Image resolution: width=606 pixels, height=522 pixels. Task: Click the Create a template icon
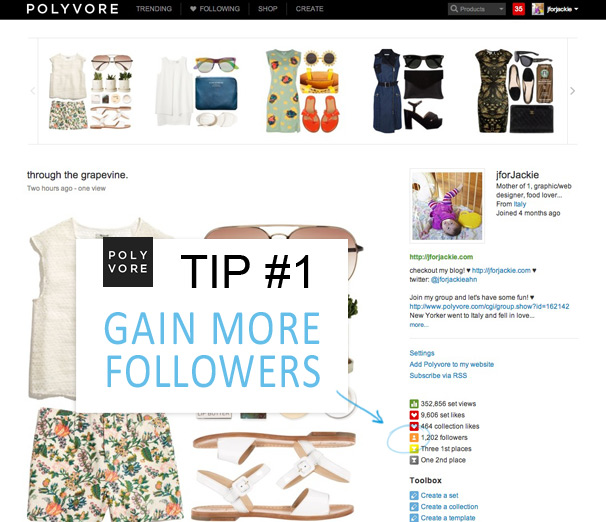click(x=414, y=518)
